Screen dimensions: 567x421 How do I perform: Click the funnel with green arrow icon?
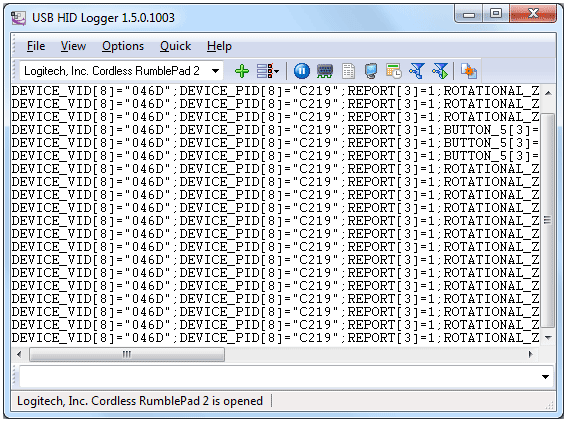pos(440,71)
